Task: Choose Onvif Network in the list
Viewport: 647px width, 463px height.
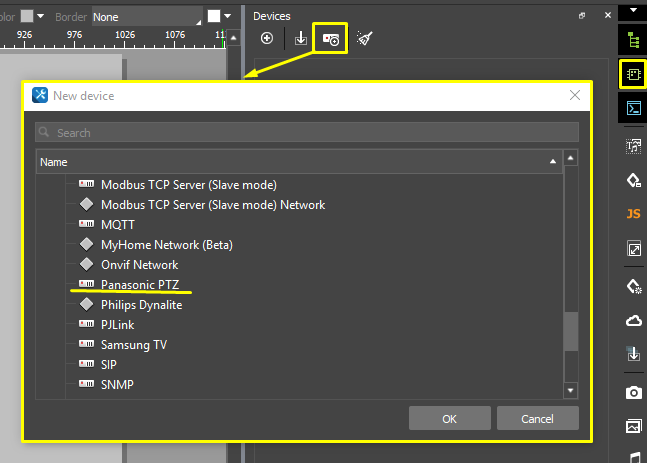Action: tap(139, 265)
